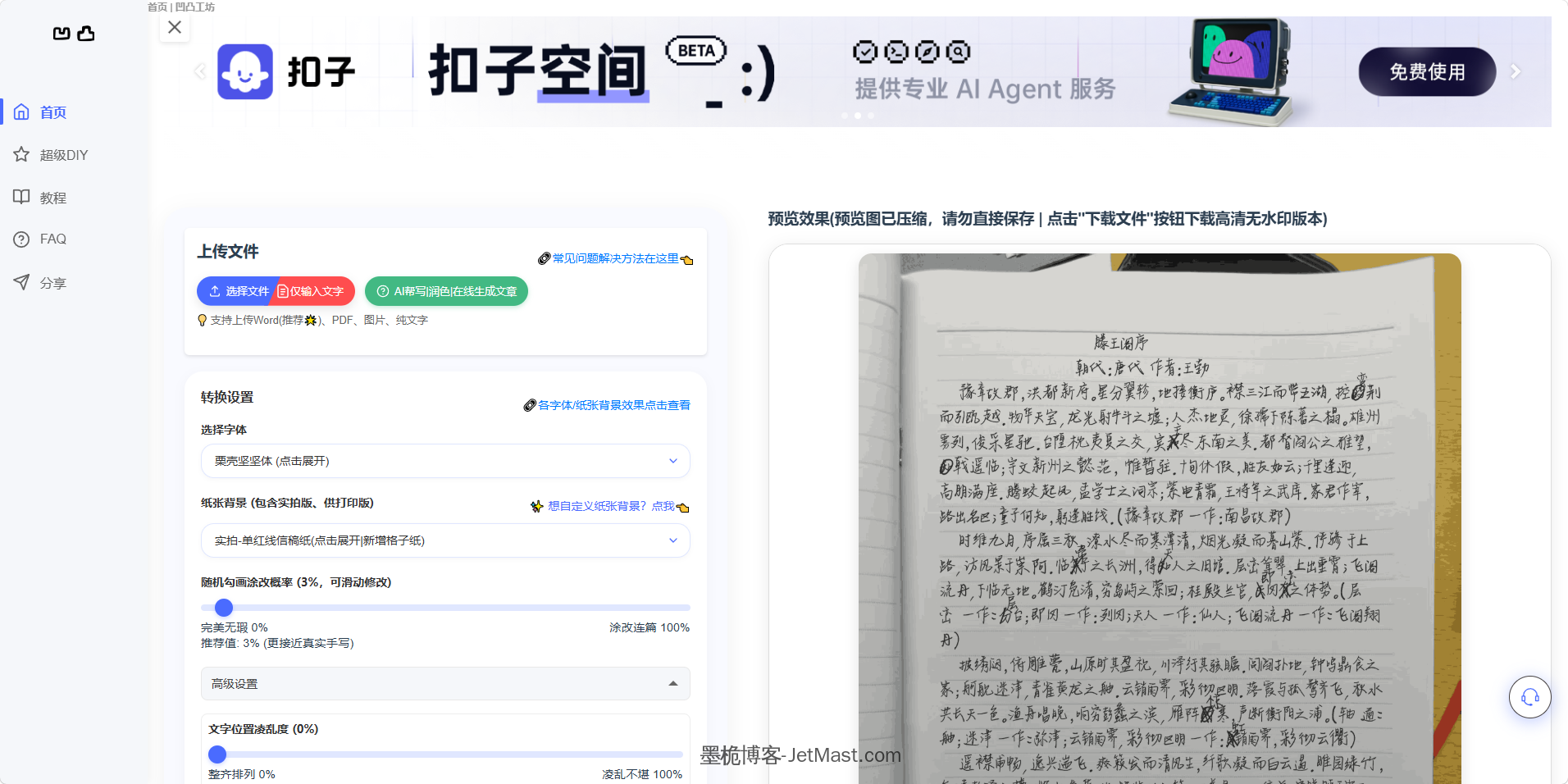Advance to the next banner slide

click(1516, 71)
